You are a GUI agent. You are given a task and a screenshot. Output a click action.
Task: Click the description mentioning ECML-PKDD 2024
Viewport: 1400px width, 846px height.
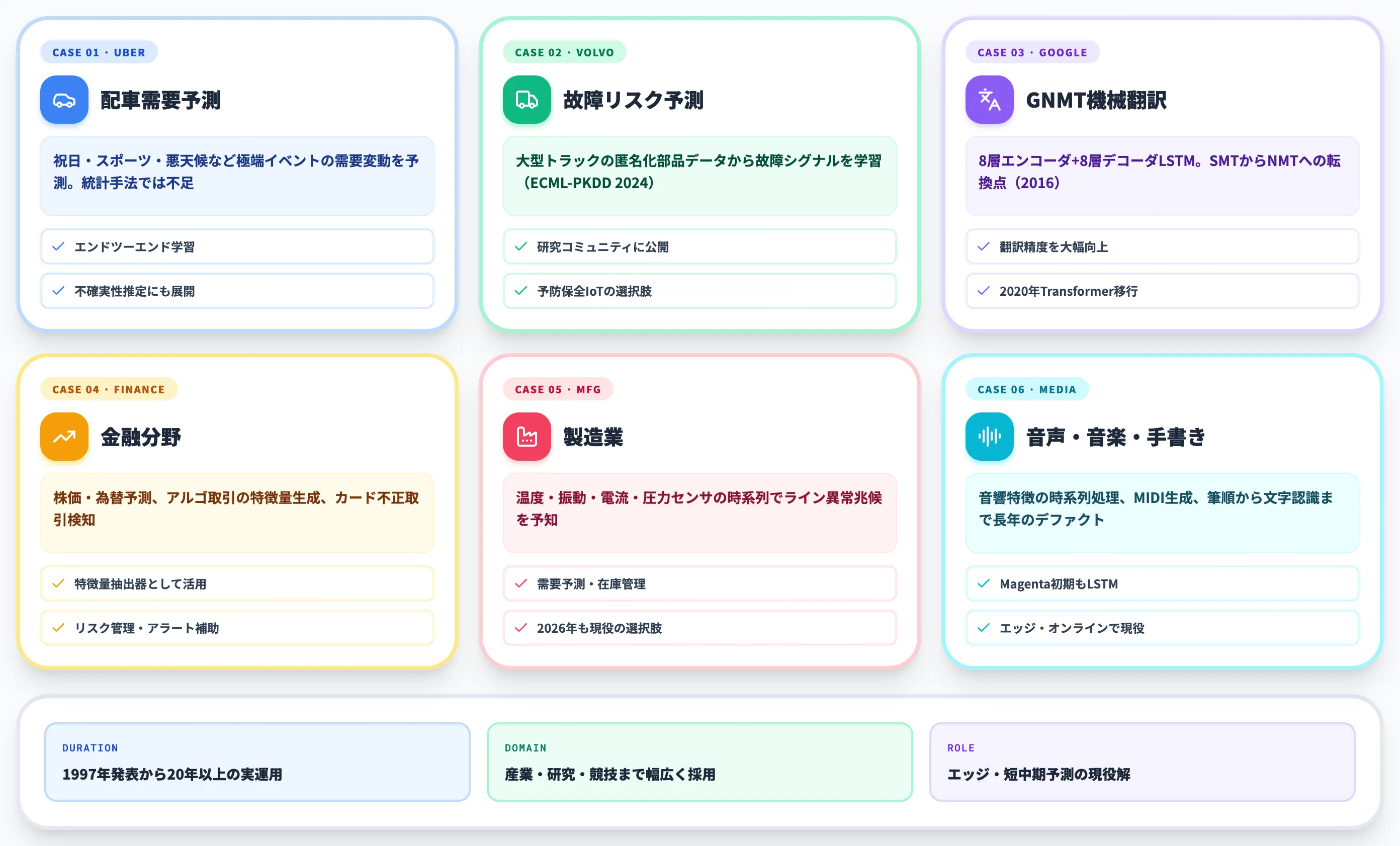pyautogui.click(x=699, y=172)
